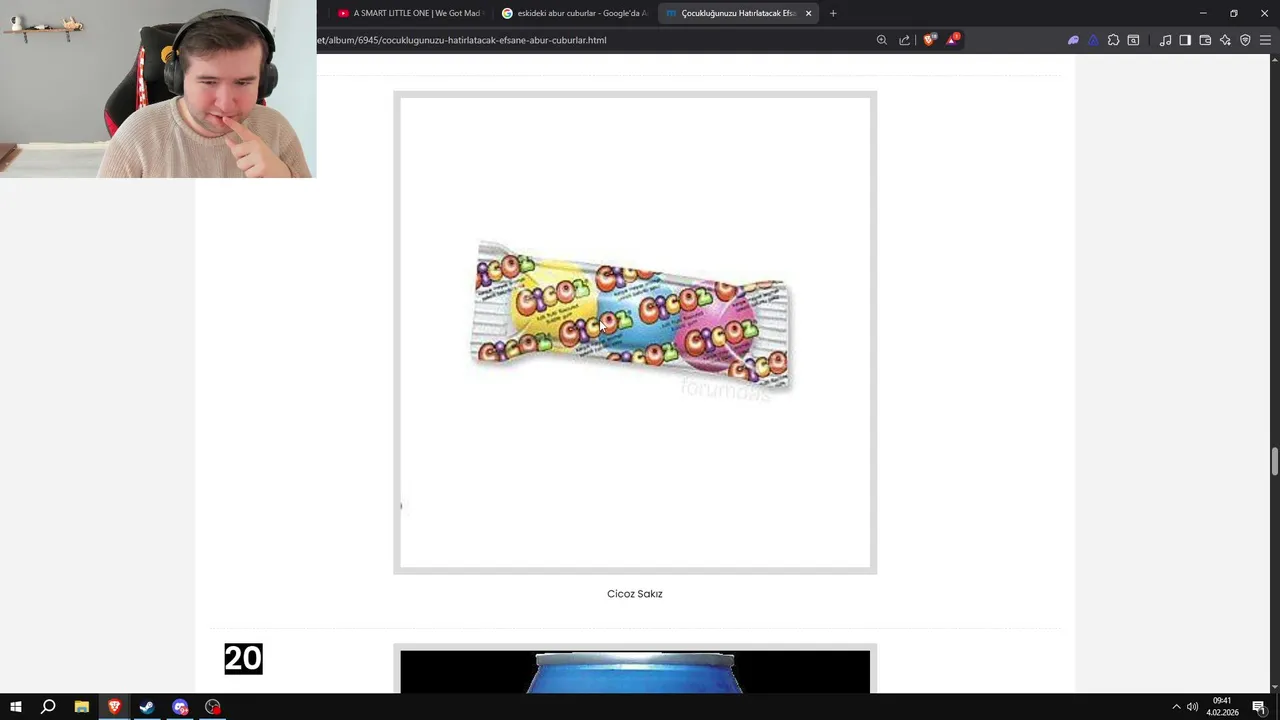The image size is (1280, 720).
Task: Show hidden system tray icons
Action: [x=1176, y=707]
